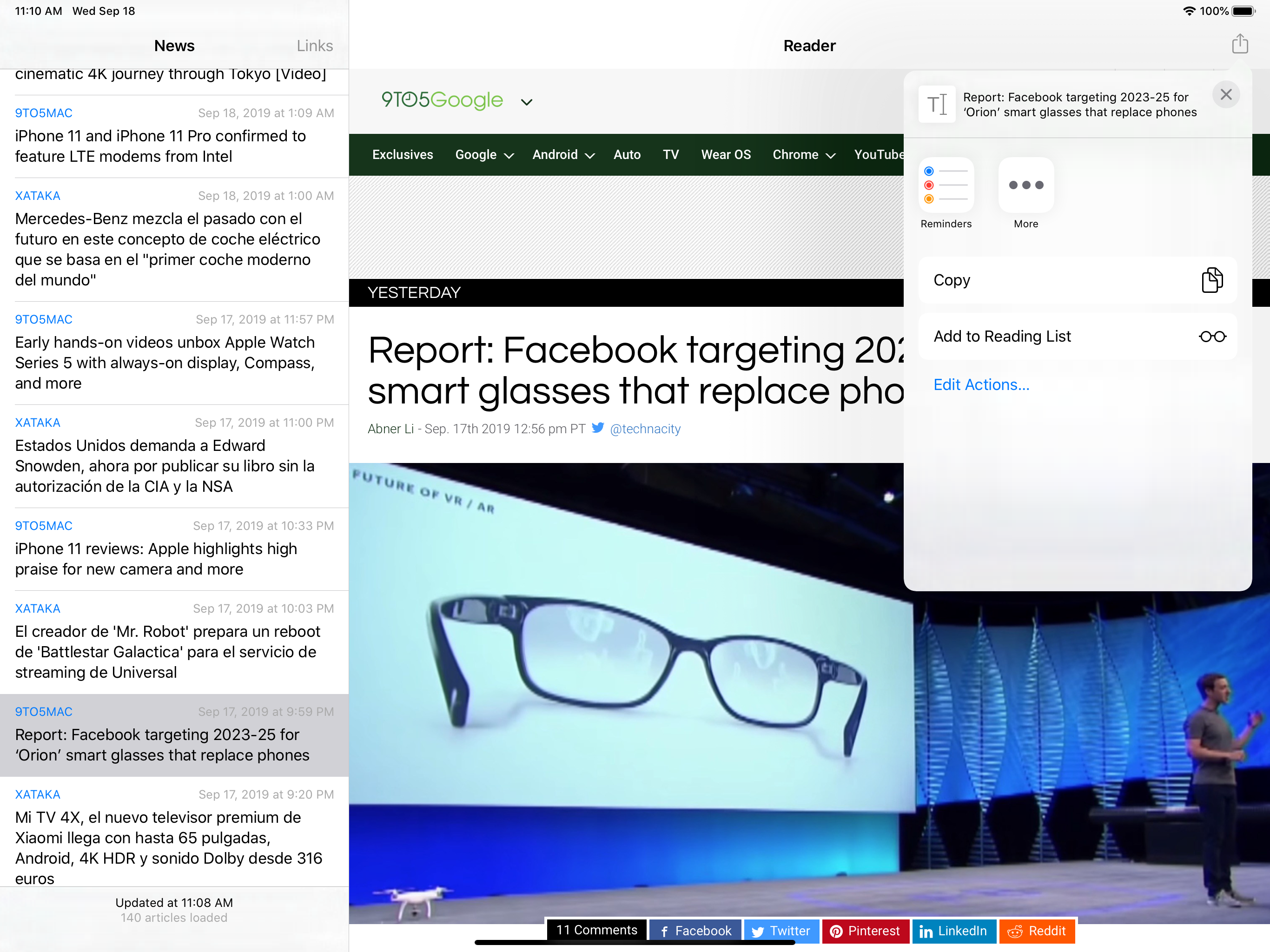
Task: Share article via Pinterest button
Action: (865, 931)
